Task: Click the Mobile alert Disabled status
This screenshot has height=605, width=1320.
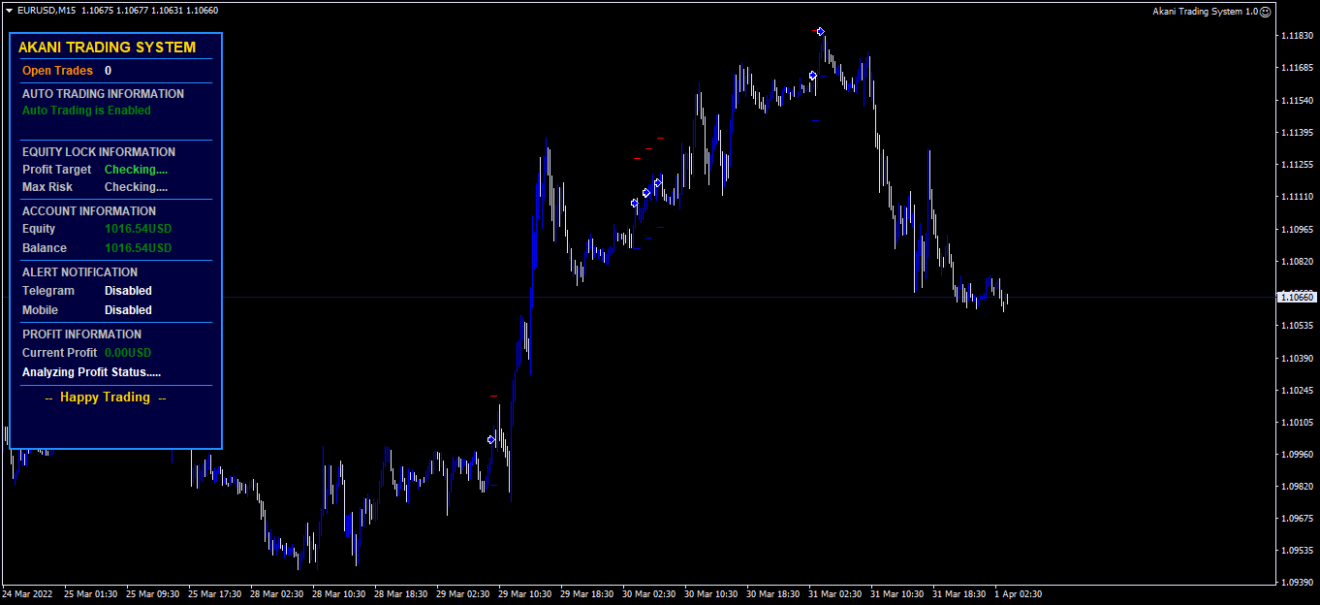Action: point(128,310)
